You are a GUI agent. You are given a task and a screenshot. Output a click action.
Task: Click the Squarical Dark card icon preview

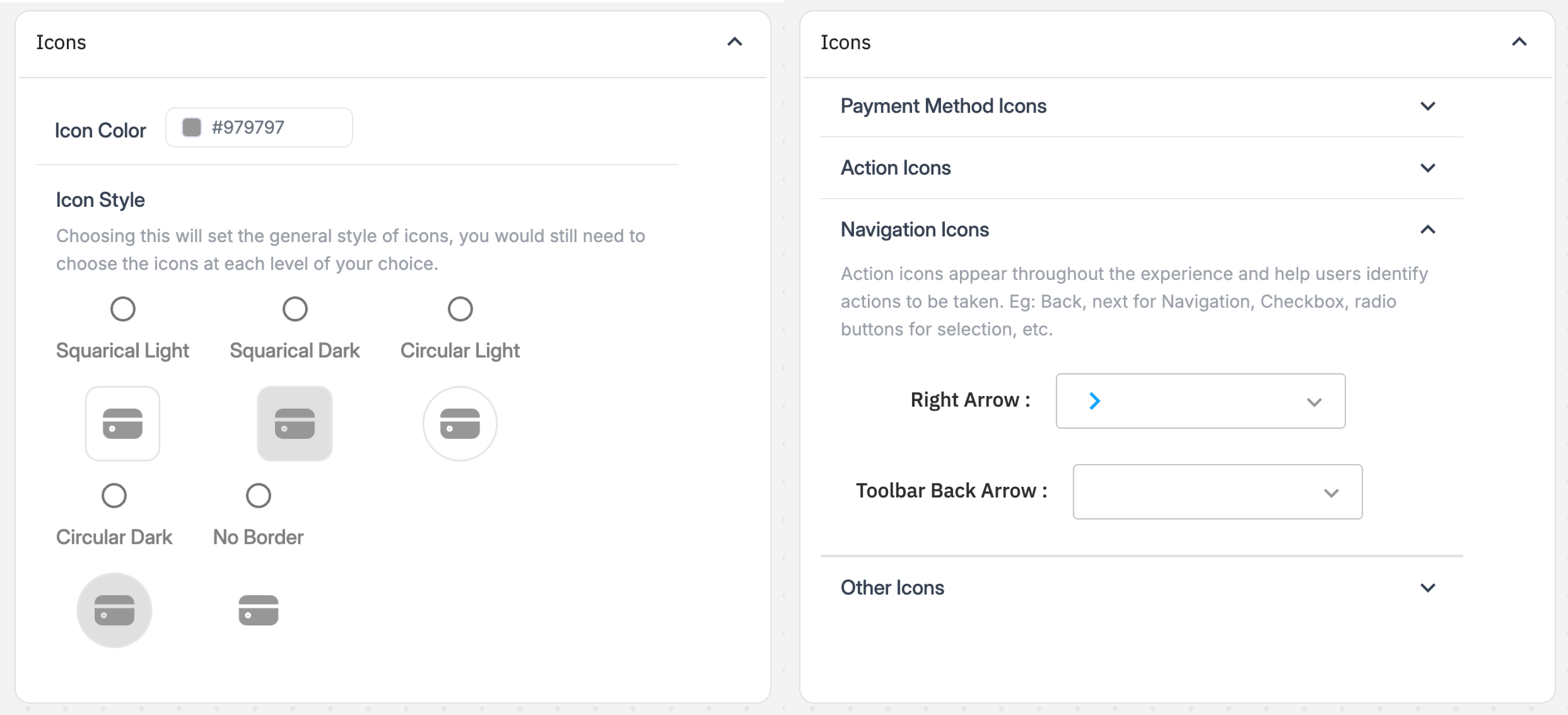[x=295, y=424]
